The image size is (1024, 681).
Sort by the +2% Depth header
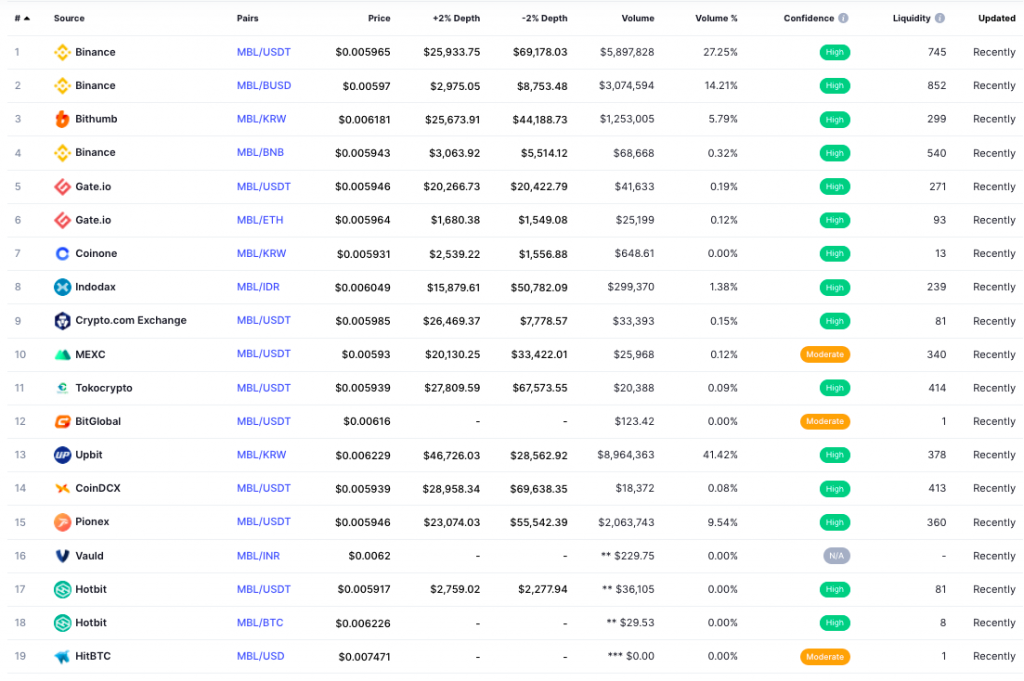[x=456, y=18]
